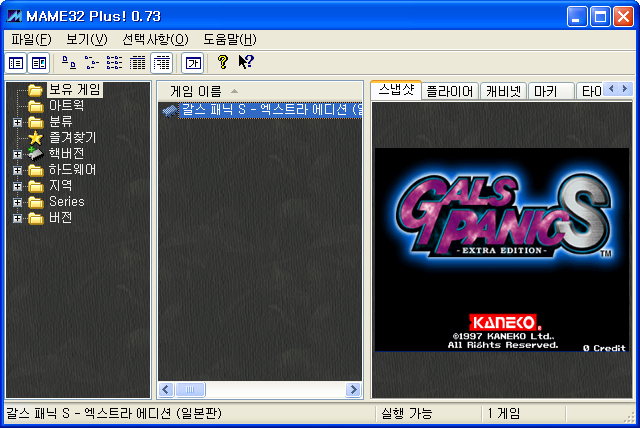Select the 핵버전 tree item

point(67,154)
